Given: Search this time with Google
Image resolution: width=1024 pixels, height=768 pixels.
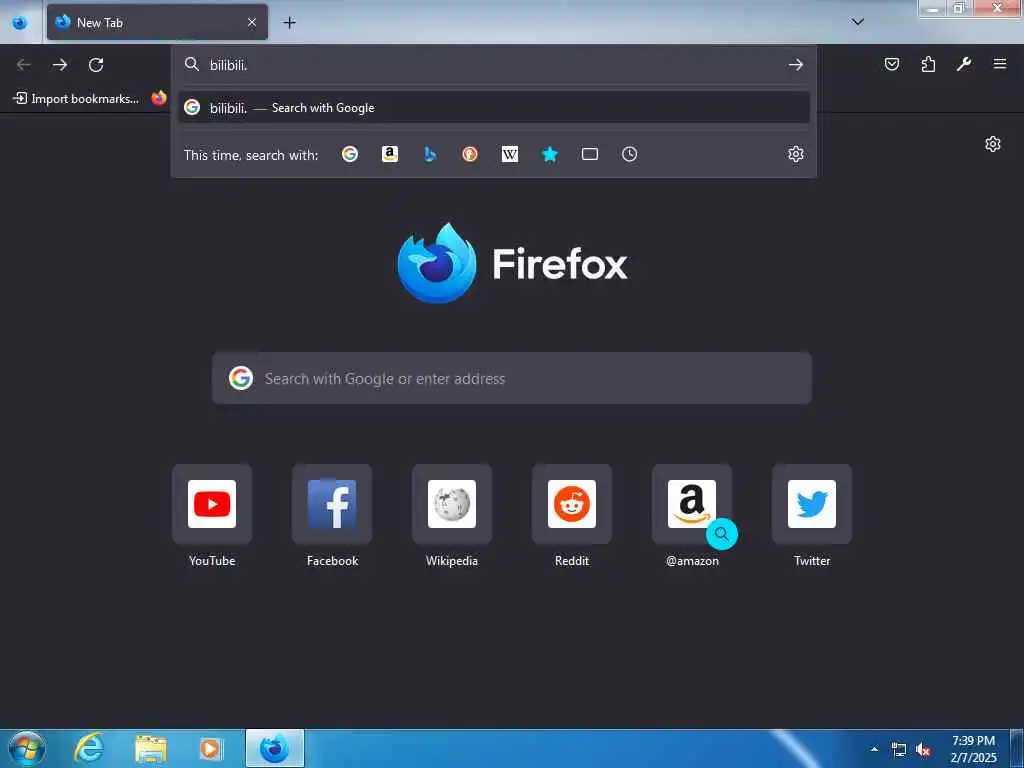Looking at the screenshot, I should (350, 154).
